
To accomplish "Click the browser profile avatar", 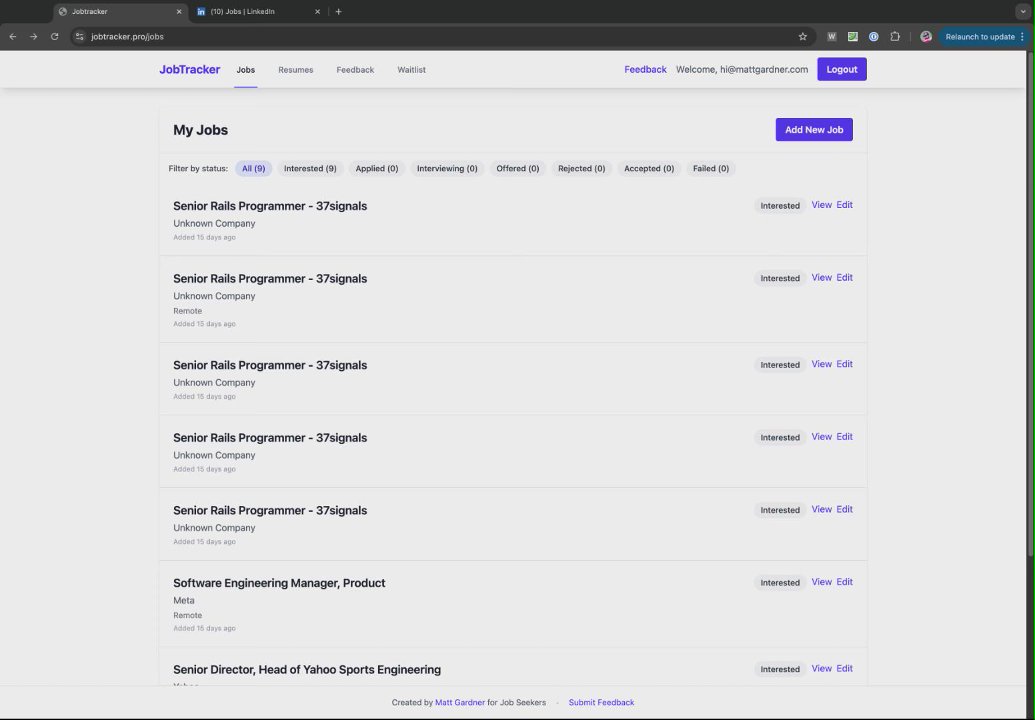I will pyautogui.click(x=926, y=37).
